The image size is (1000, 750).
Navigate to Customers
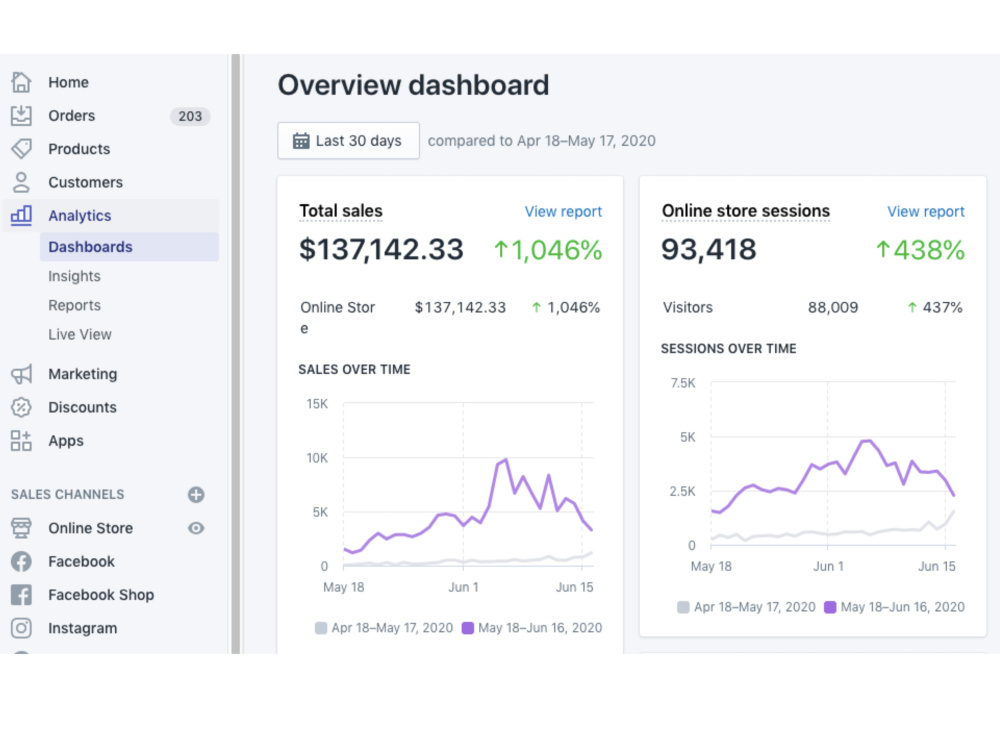pyautogui.click(x=85, y=182)
